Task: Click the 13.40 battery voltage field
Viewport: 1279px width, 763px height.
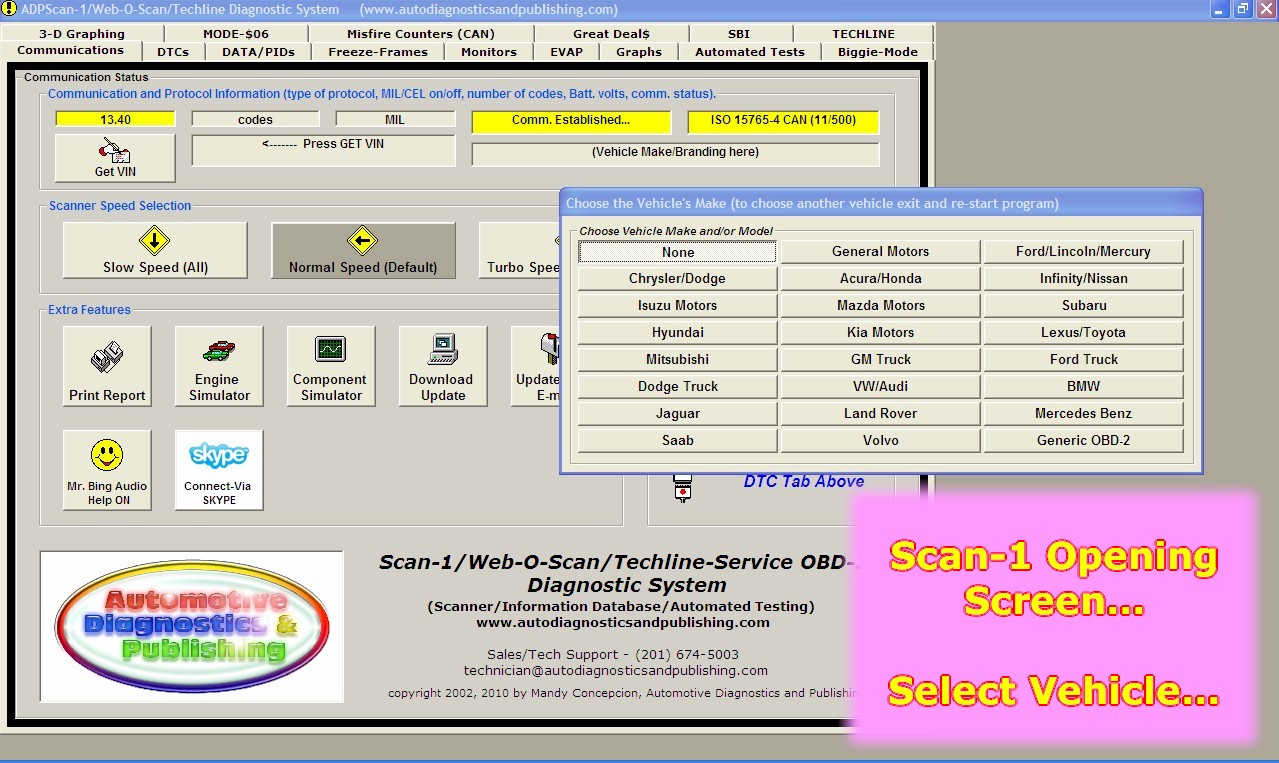Action: 116,119
